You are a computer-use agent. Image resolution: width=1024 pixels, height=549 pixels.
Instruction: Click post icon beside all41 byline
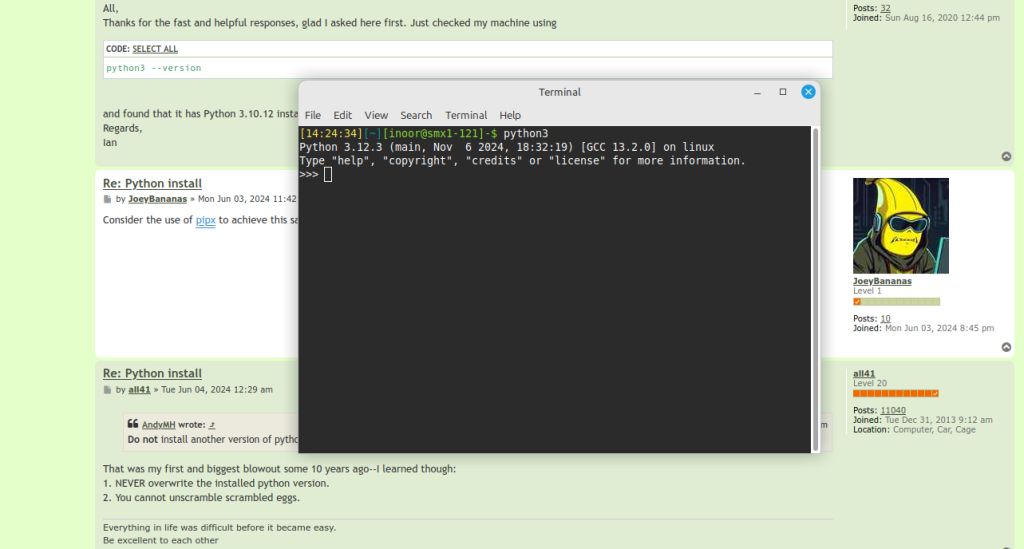point(108,390)
